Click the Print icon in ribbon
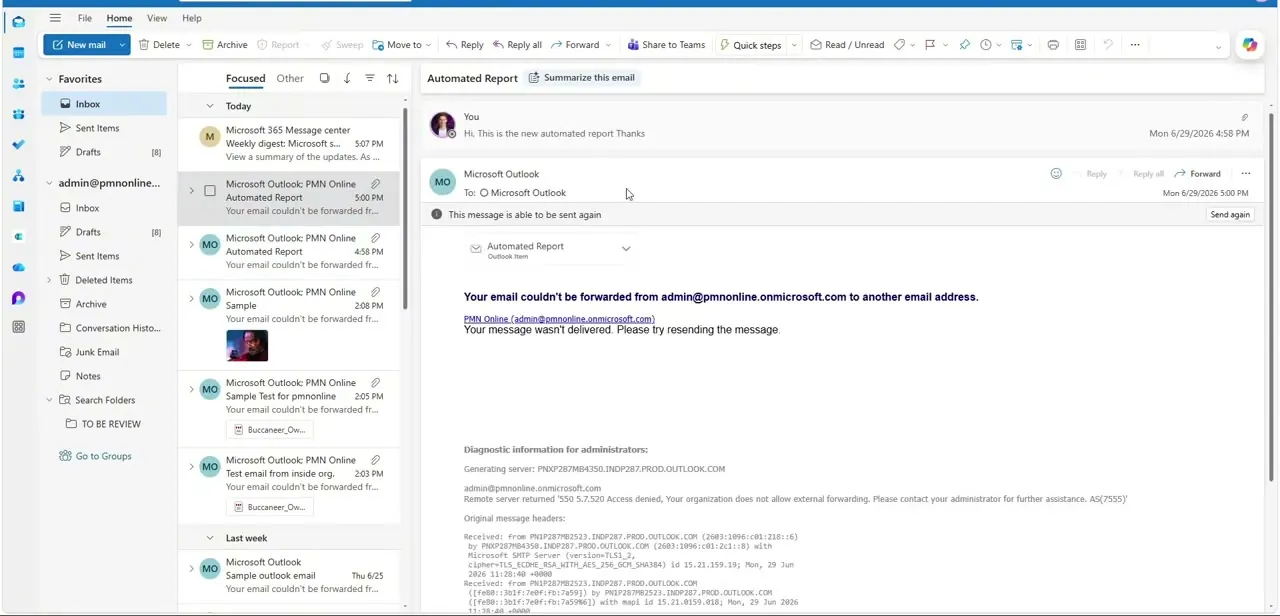 click(x=1053, y=45)
